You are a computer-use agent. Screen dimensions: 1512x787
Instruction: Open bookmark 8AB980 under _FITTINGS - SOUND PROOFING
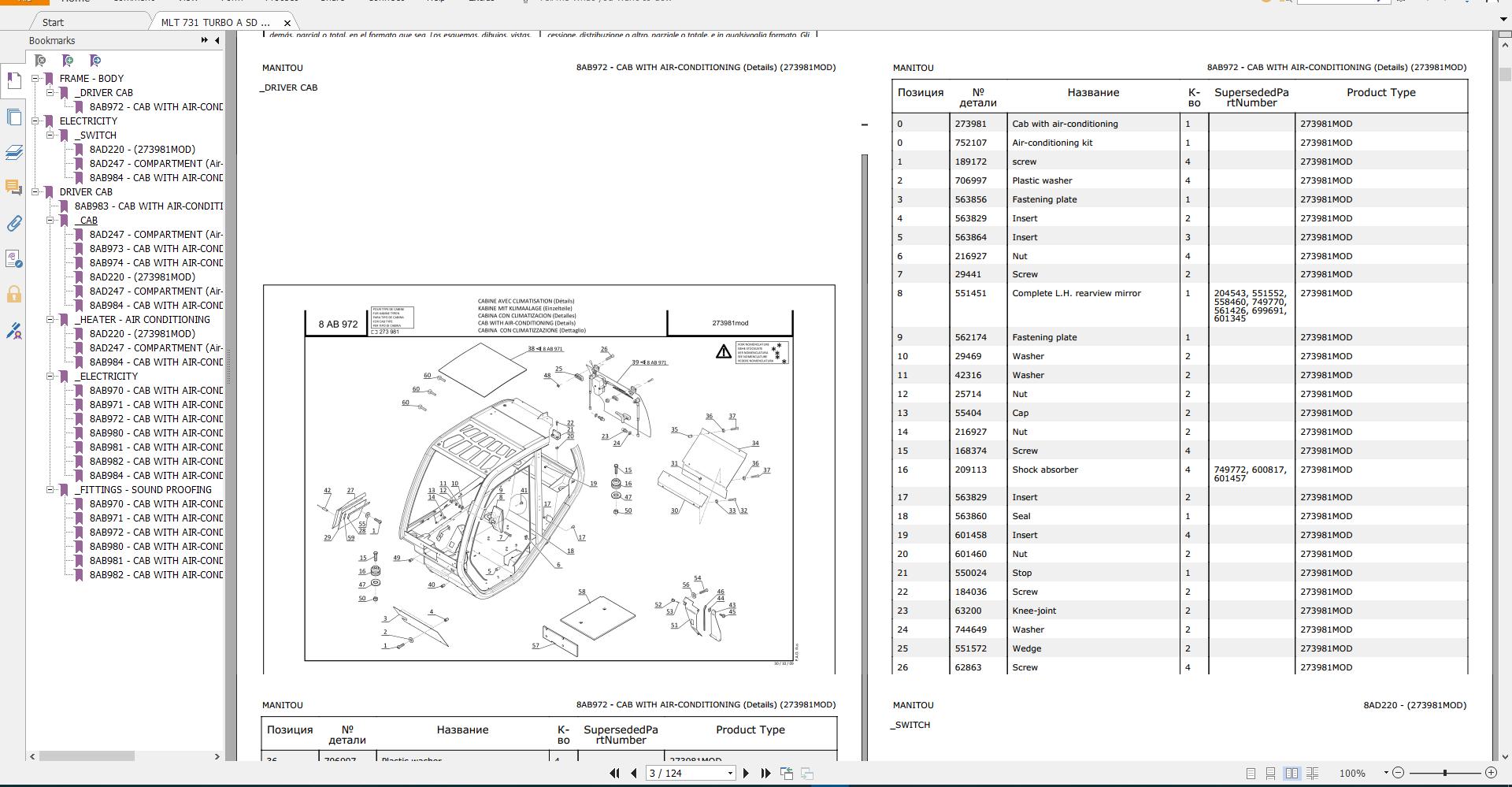pyautogui.click(x=156, y=546)
